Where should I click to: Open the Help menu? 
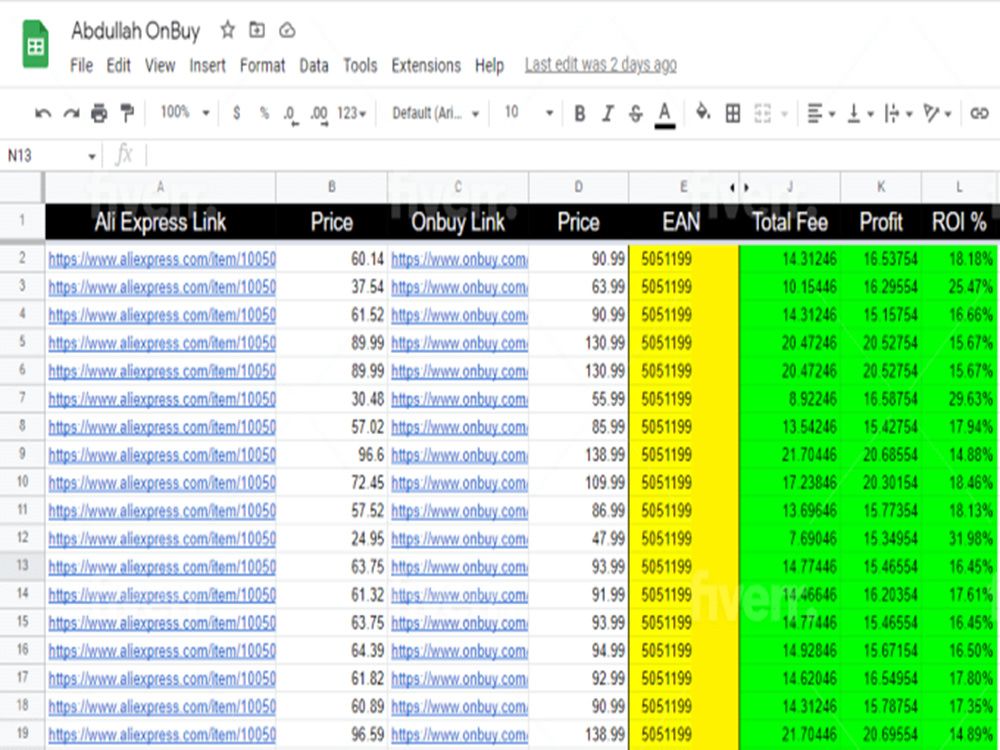[489, 66]
